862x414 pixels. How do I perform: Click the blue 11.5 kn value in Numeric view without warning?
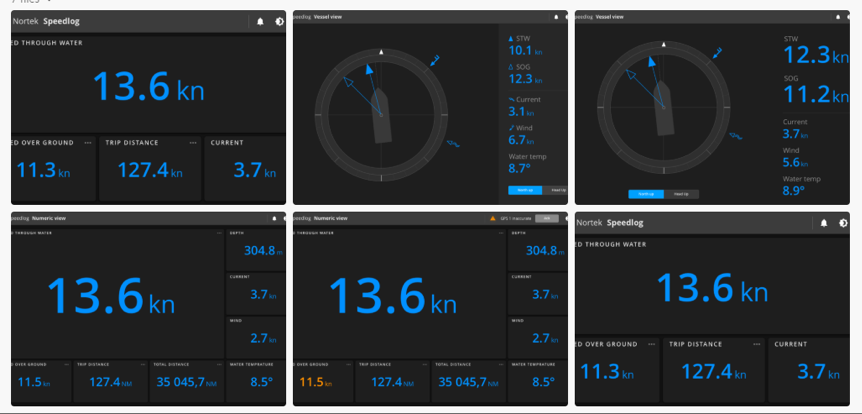34,382
